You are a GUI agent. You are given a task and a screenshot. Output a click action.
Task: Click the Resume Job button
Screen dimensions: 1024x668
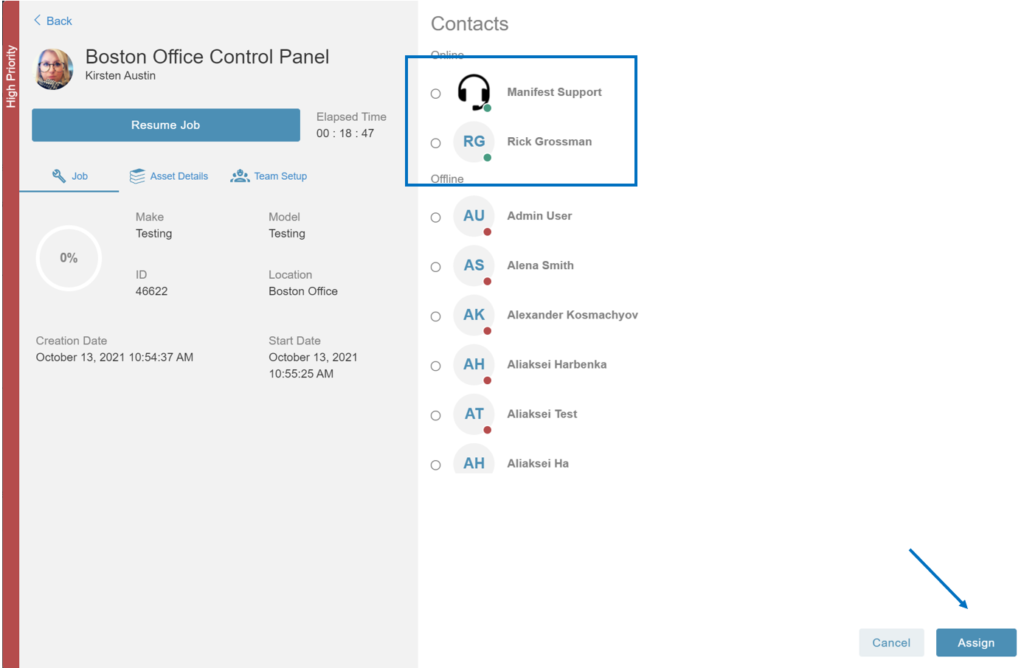(166, 125)
